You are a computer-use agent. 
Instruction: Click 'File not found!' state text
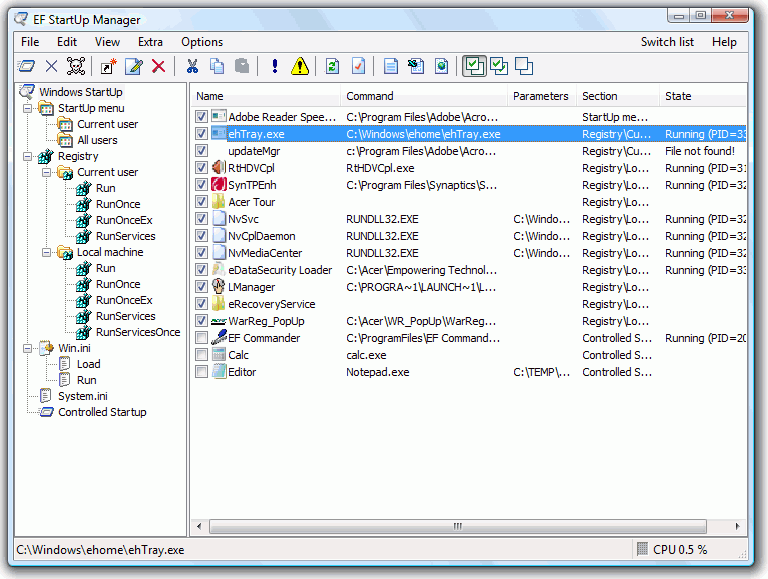[699, 151]
